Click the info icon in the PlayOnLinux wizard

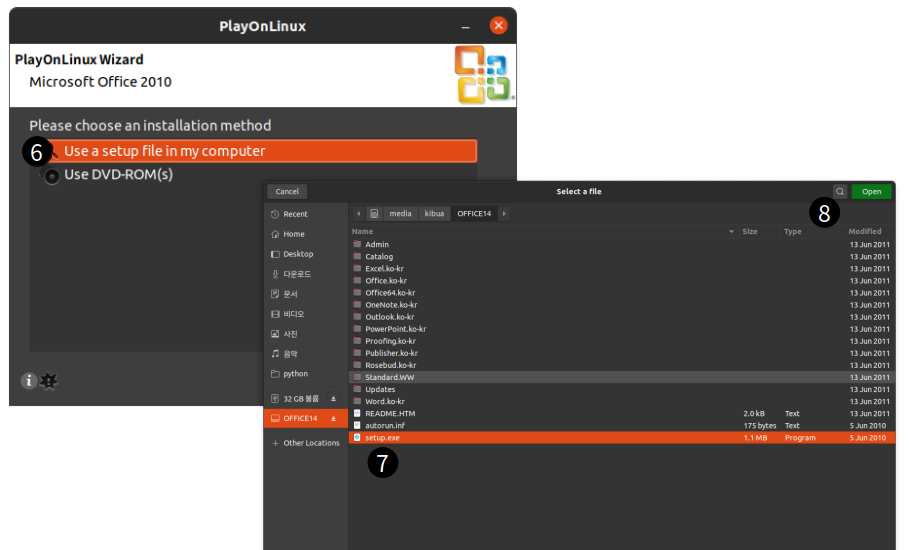[x=28, y=381]
